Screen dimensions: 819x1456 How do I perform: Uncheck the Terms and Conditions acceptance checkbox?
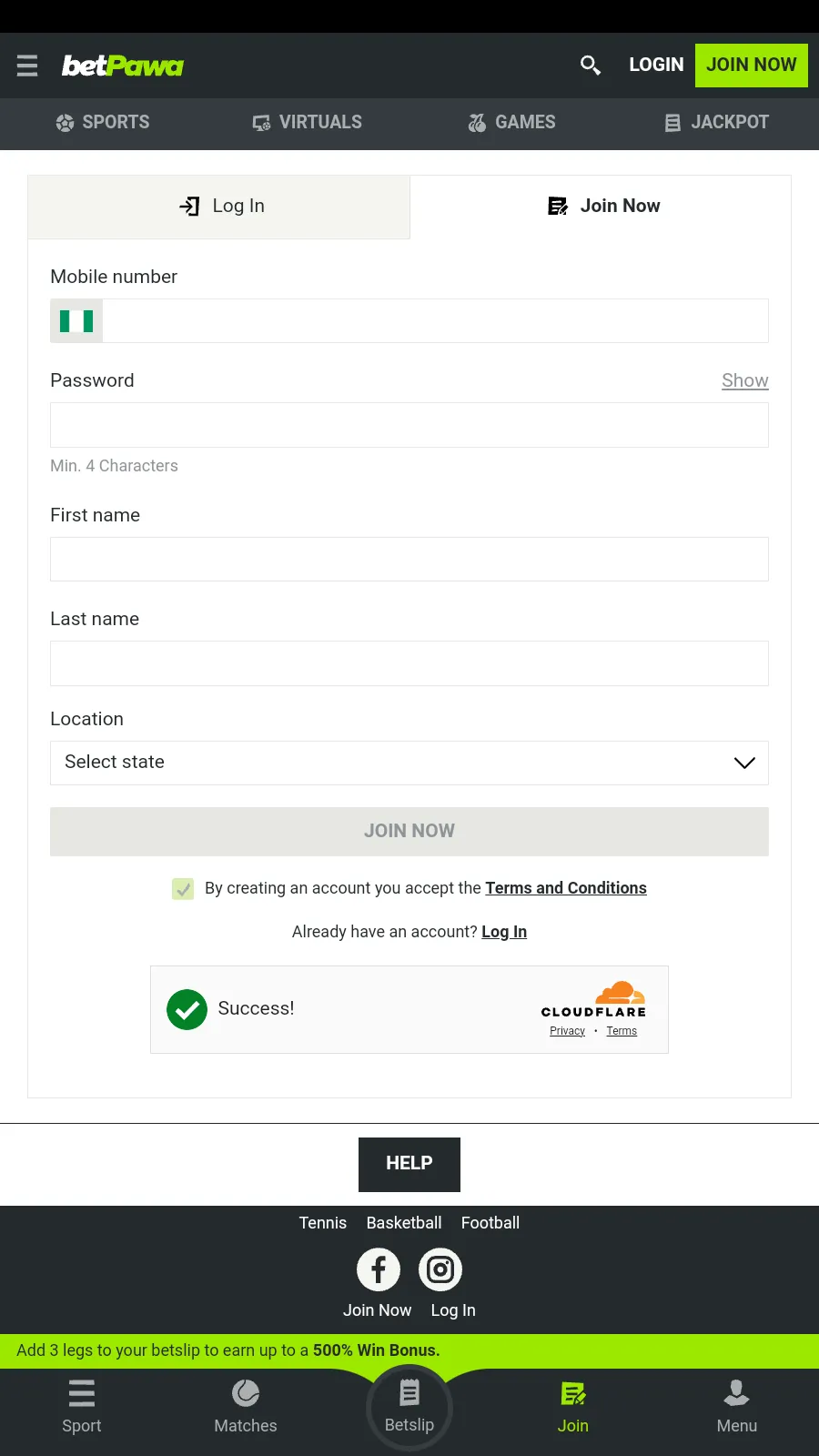(183, 888)
